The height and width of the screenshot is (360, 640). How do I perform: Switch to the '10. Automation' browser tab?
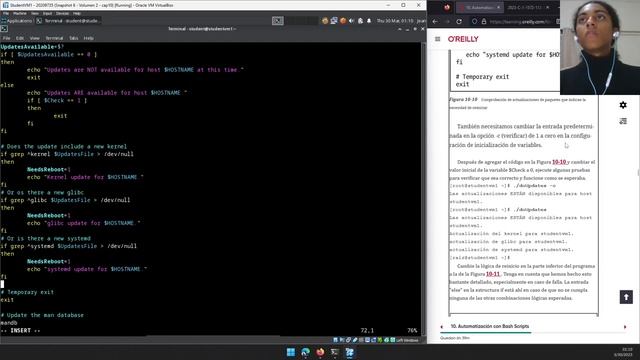tap(479, 7)
